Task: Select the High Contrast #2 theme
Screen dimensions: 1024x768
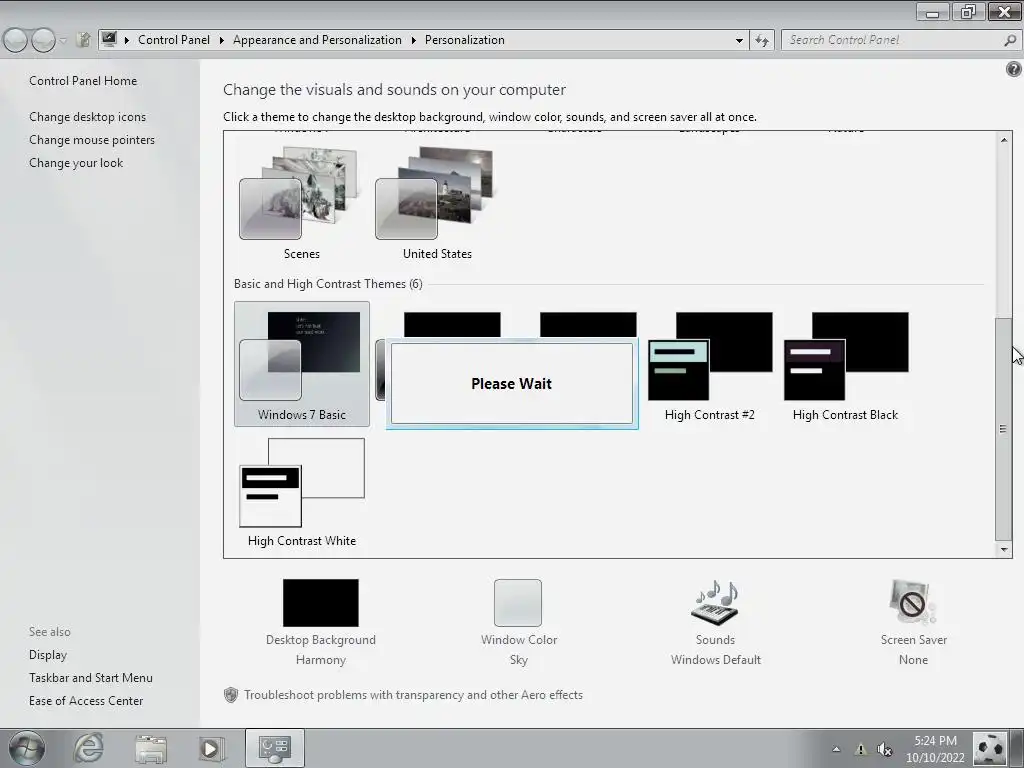Action: coord(710,364)
